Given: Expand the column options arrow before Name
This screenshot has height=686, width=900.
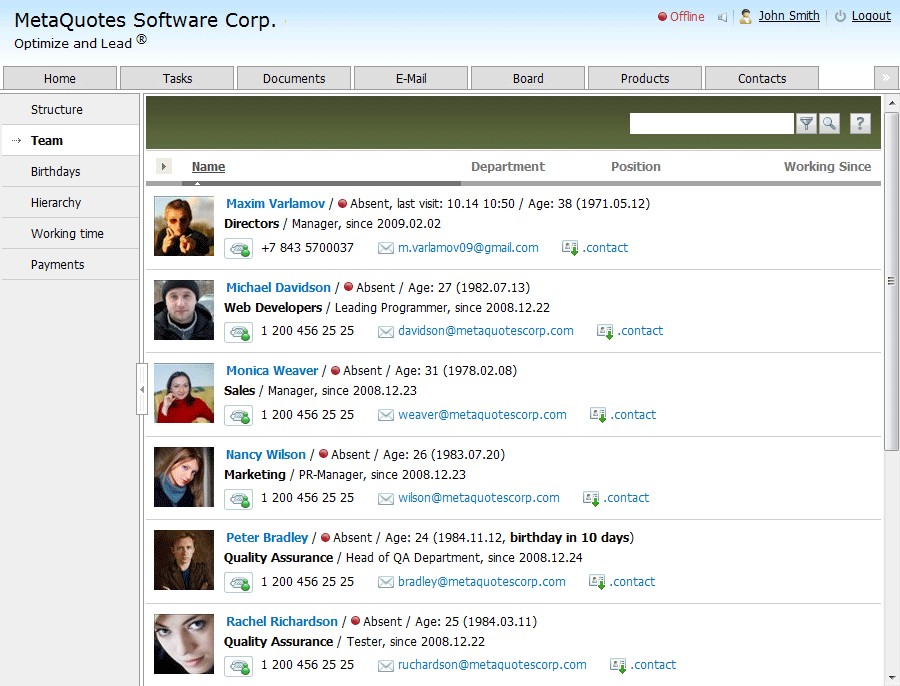Looking at the screenshot, I should [164, 166].
